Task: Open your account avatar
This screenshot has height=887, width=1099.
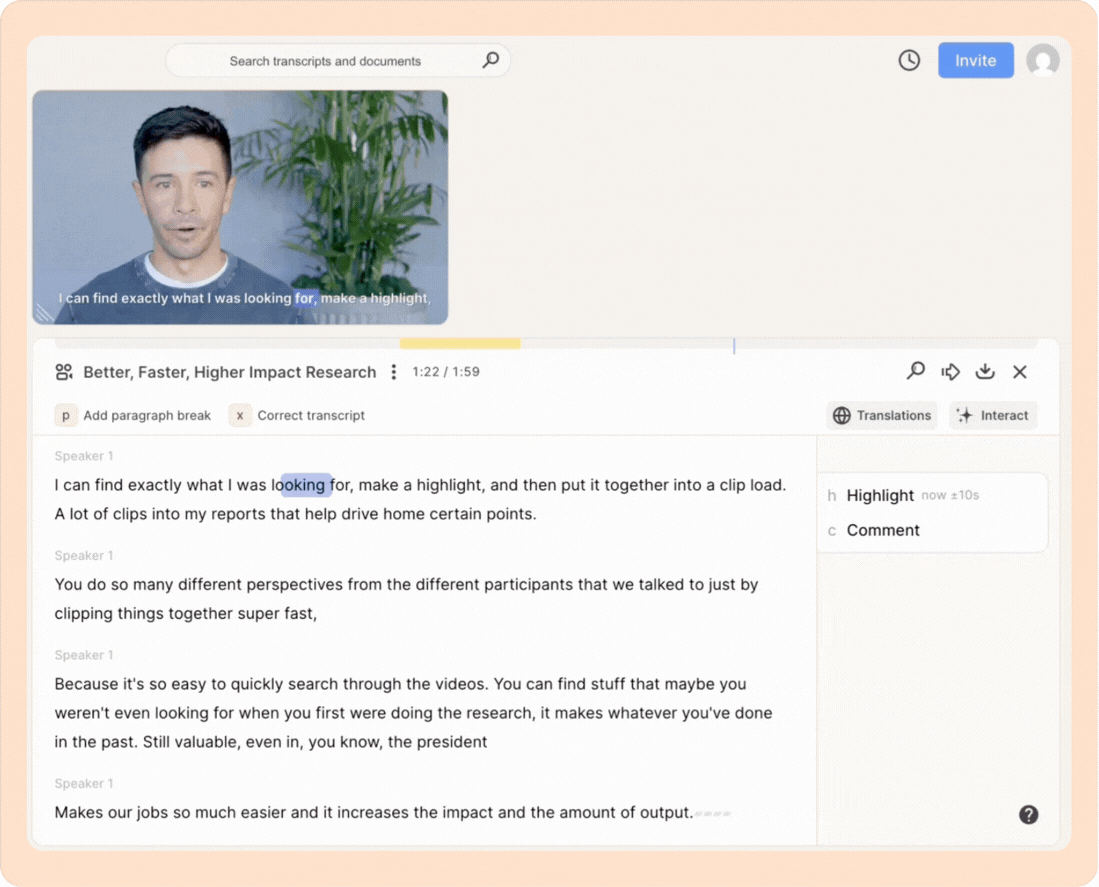Action: click(x=1043, y=60)
